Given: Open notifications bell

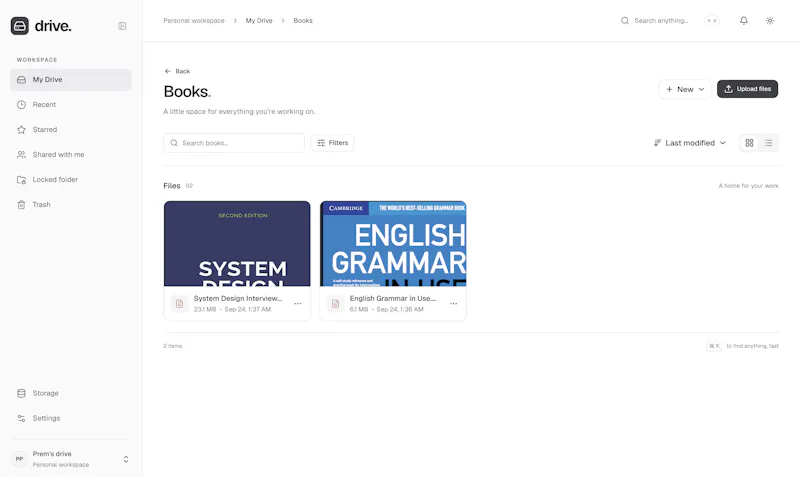Looking at the screenshot, I should point(744,21).
